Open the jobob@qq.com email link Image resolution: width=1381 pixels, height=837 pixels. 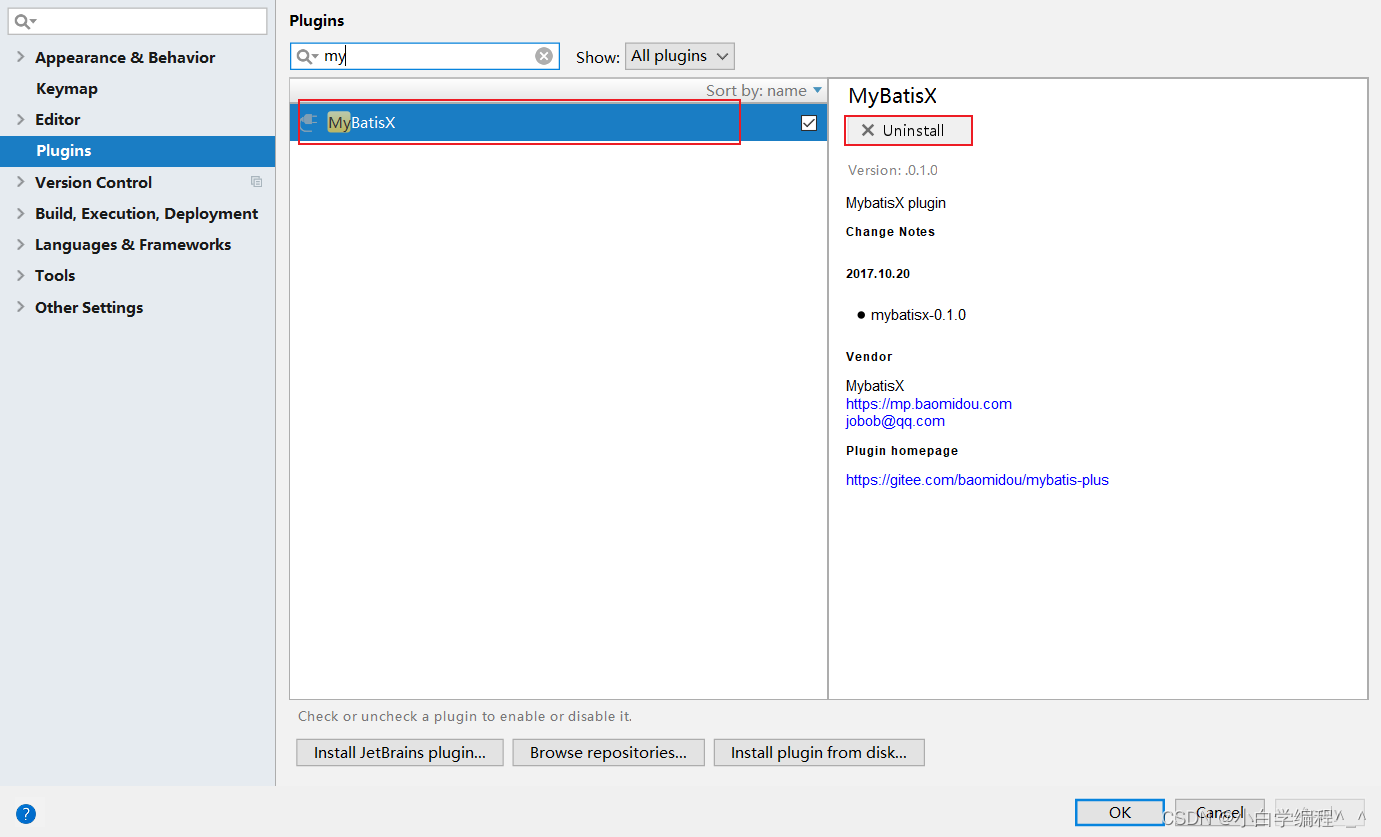coord(895,421)
